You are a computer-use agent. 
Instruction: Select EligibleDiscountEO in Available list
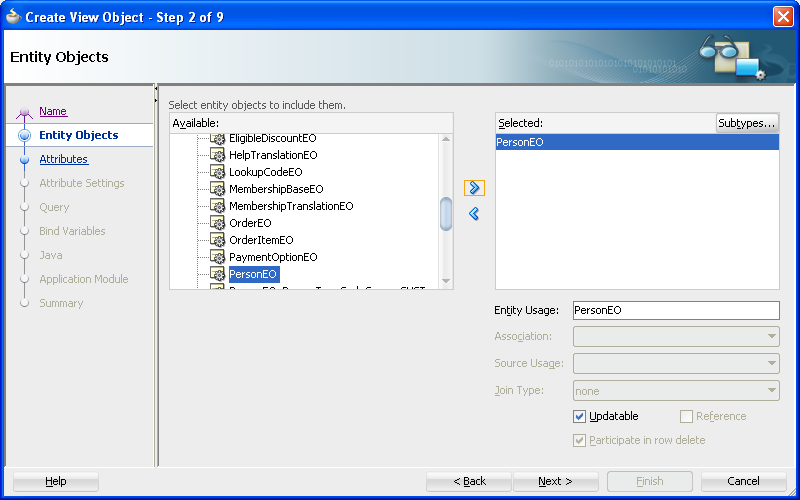(x=272, y=138)
